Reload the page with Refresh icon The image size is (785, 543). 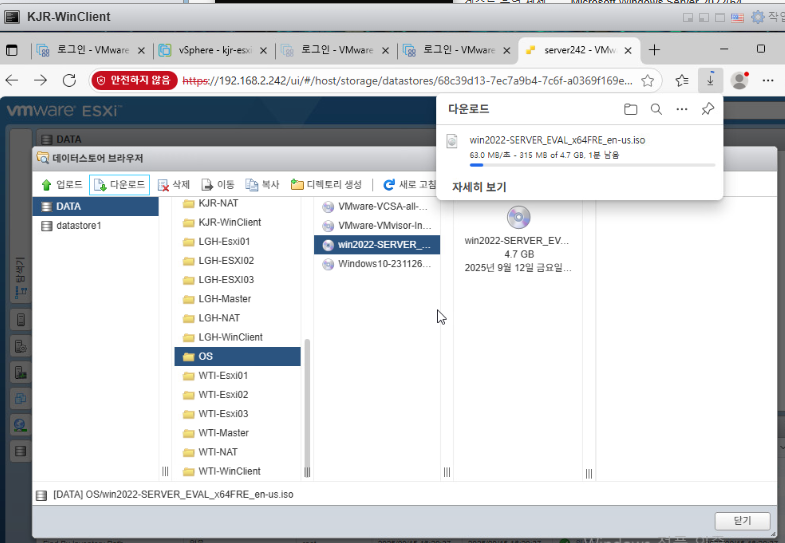click(x=69, y=80)
